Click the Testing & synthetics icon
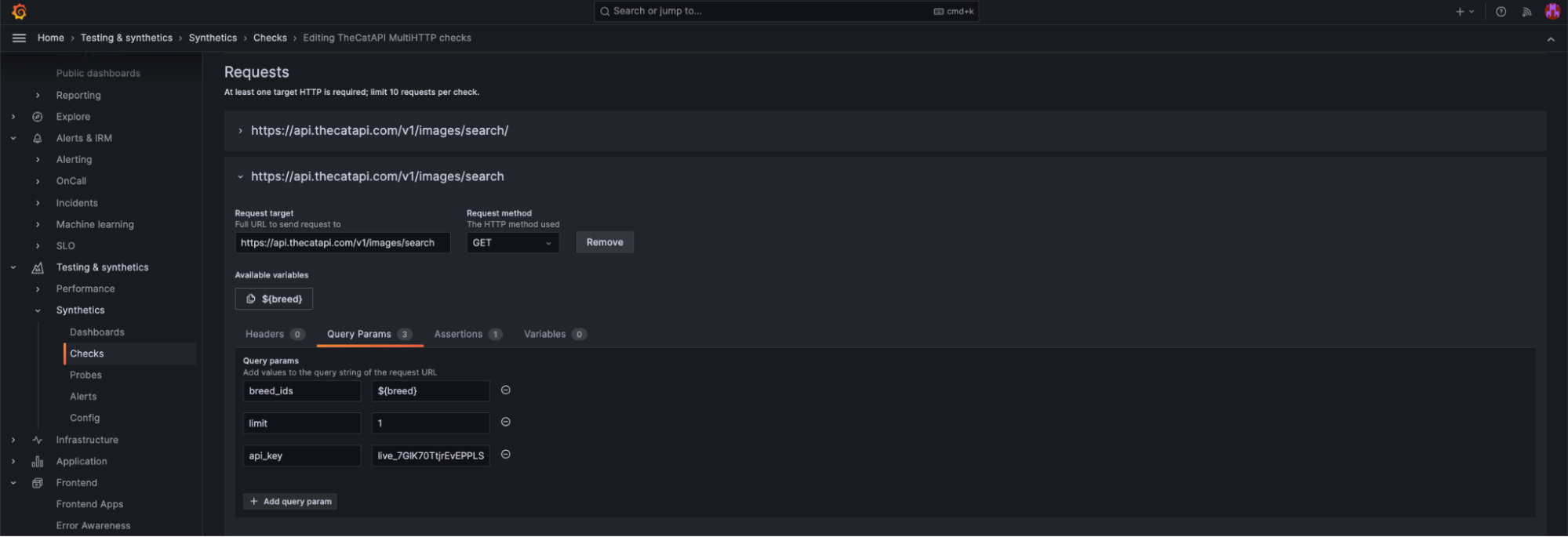 pyautogui.click(x=37, y=267)
